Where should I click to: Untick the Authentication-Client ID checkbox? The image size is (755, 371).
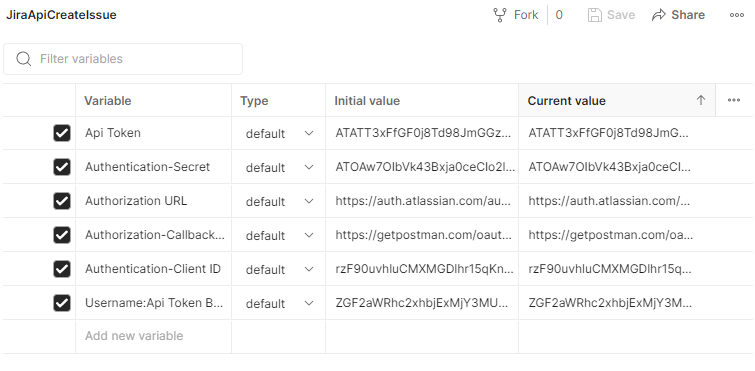click(62, 269)
